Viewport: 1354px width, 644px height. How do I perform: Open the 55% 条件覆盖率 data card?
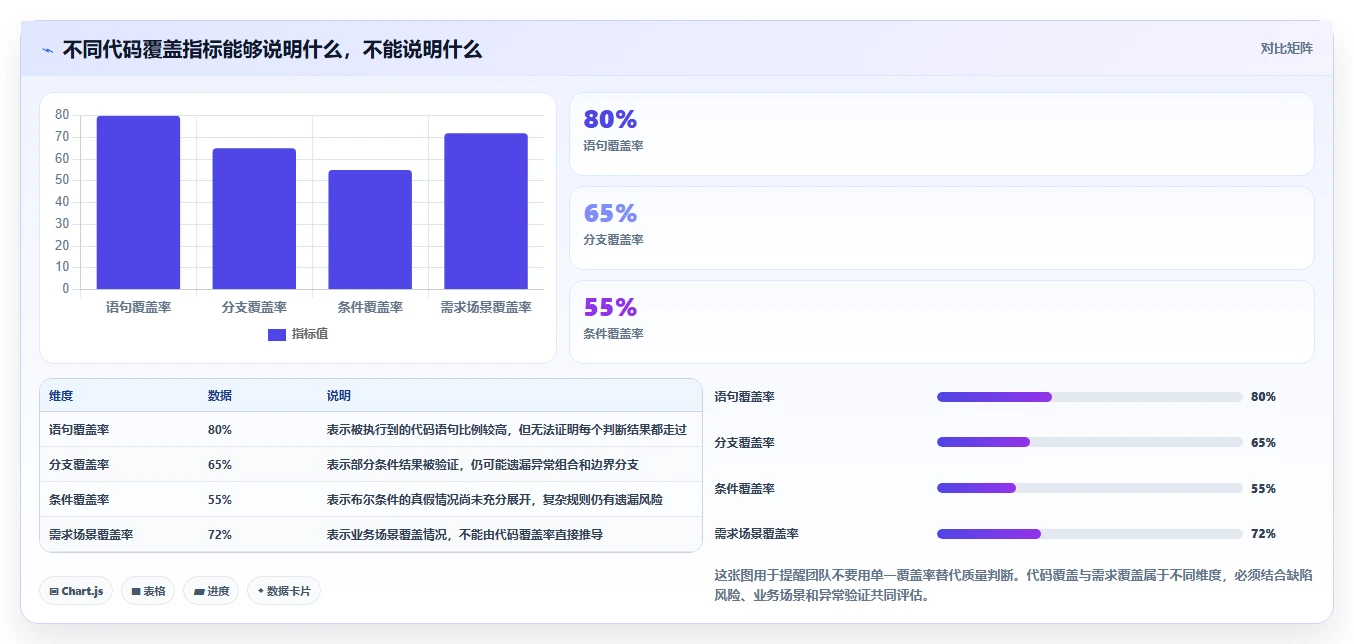click(x=941, y=322)
